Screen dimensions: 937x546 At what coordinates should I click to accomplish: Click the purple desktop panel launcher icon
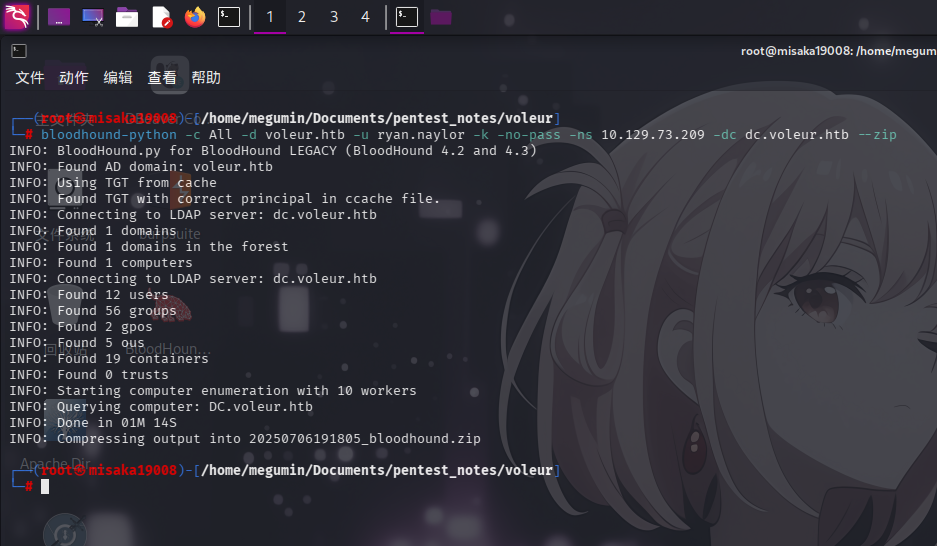click(x=59, y=17)
